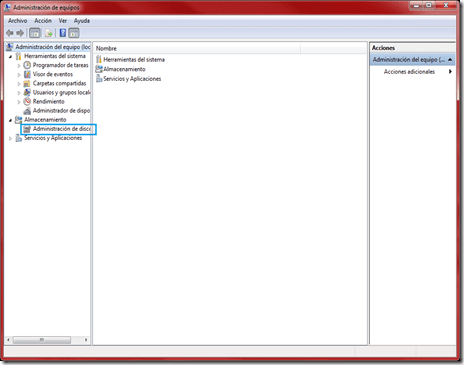
Task: Expand the Programador de tareas node
Action: point(19,66)
